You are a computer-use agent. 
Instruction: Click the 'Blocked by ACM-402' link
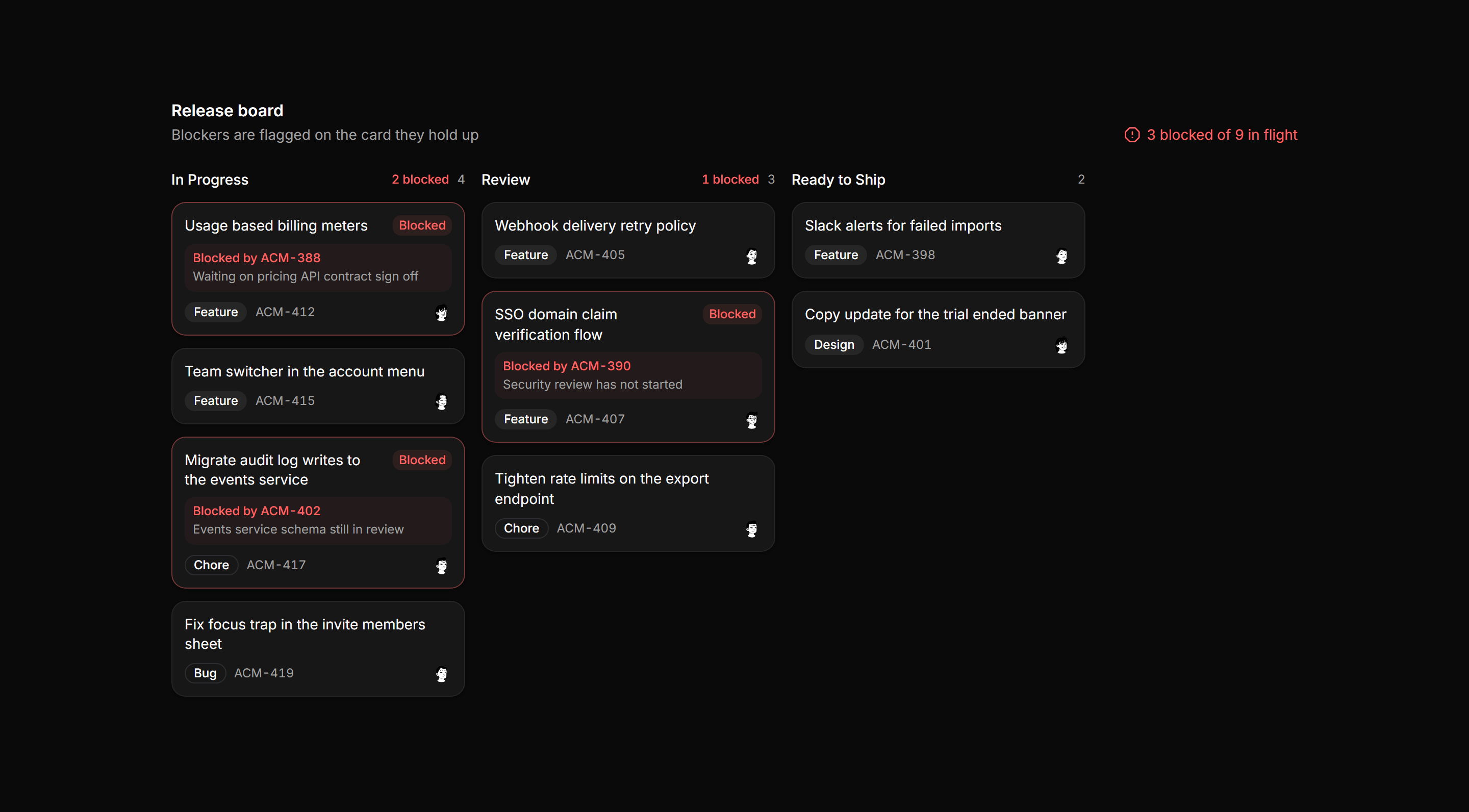tap(257, 511)
